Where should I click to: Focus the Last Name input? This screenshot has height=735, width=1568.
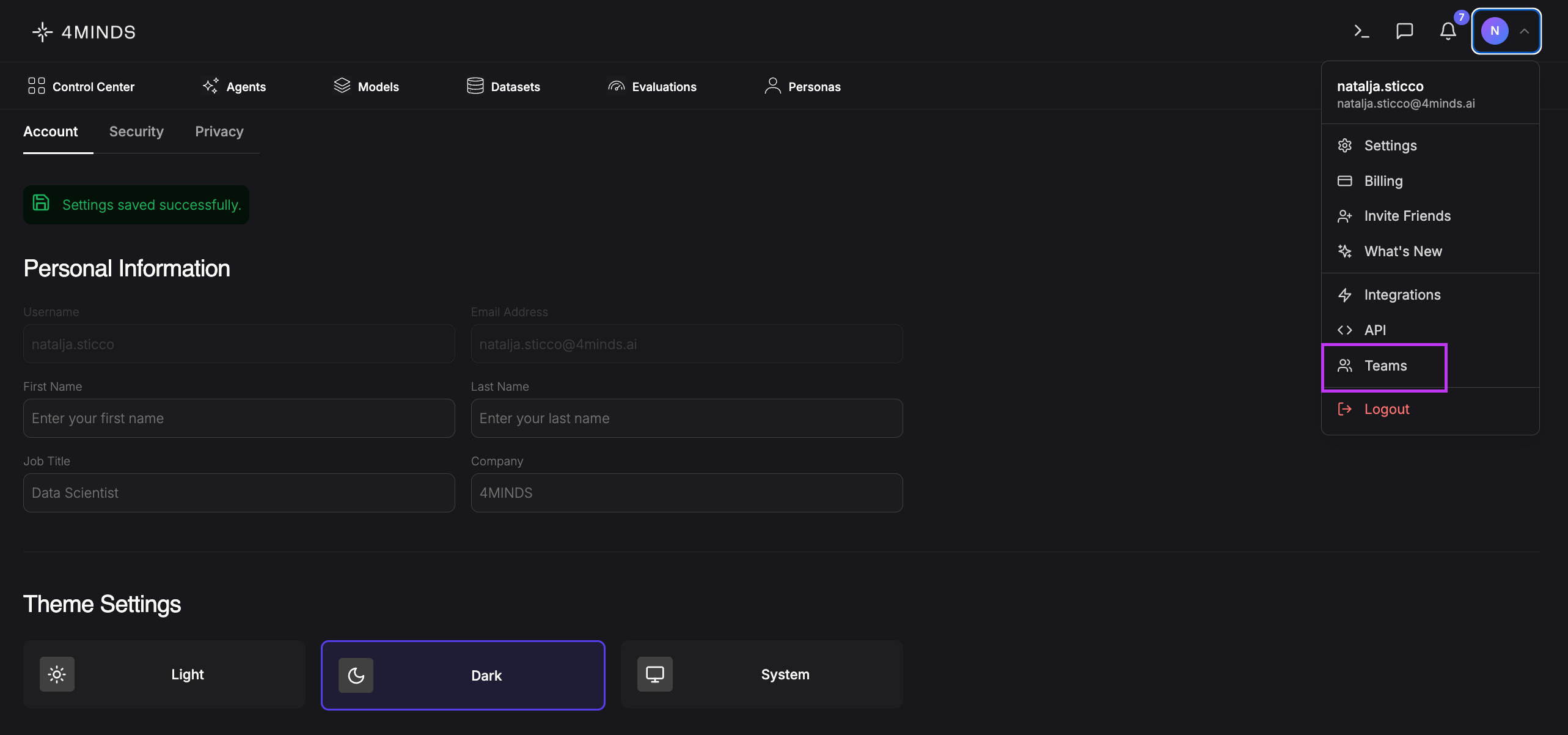click(687, 418)
